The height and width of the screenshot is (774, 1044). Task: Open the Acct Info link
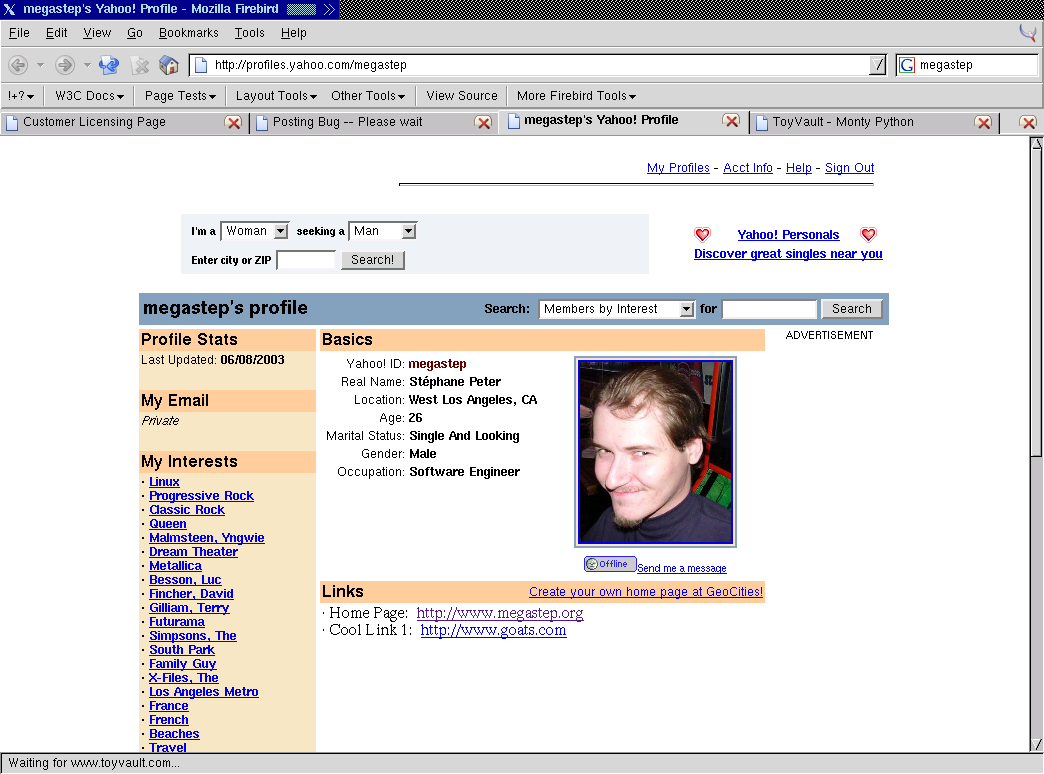pos(748,168)
